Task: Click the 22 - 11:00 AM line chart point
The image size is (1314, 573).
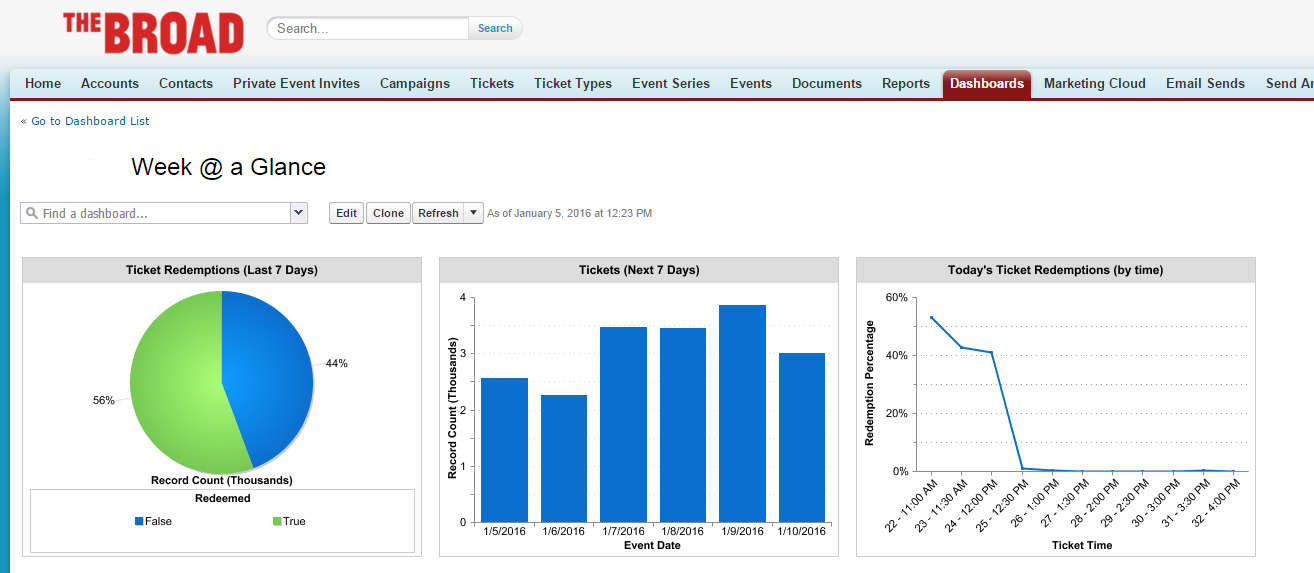Action: 931,317
